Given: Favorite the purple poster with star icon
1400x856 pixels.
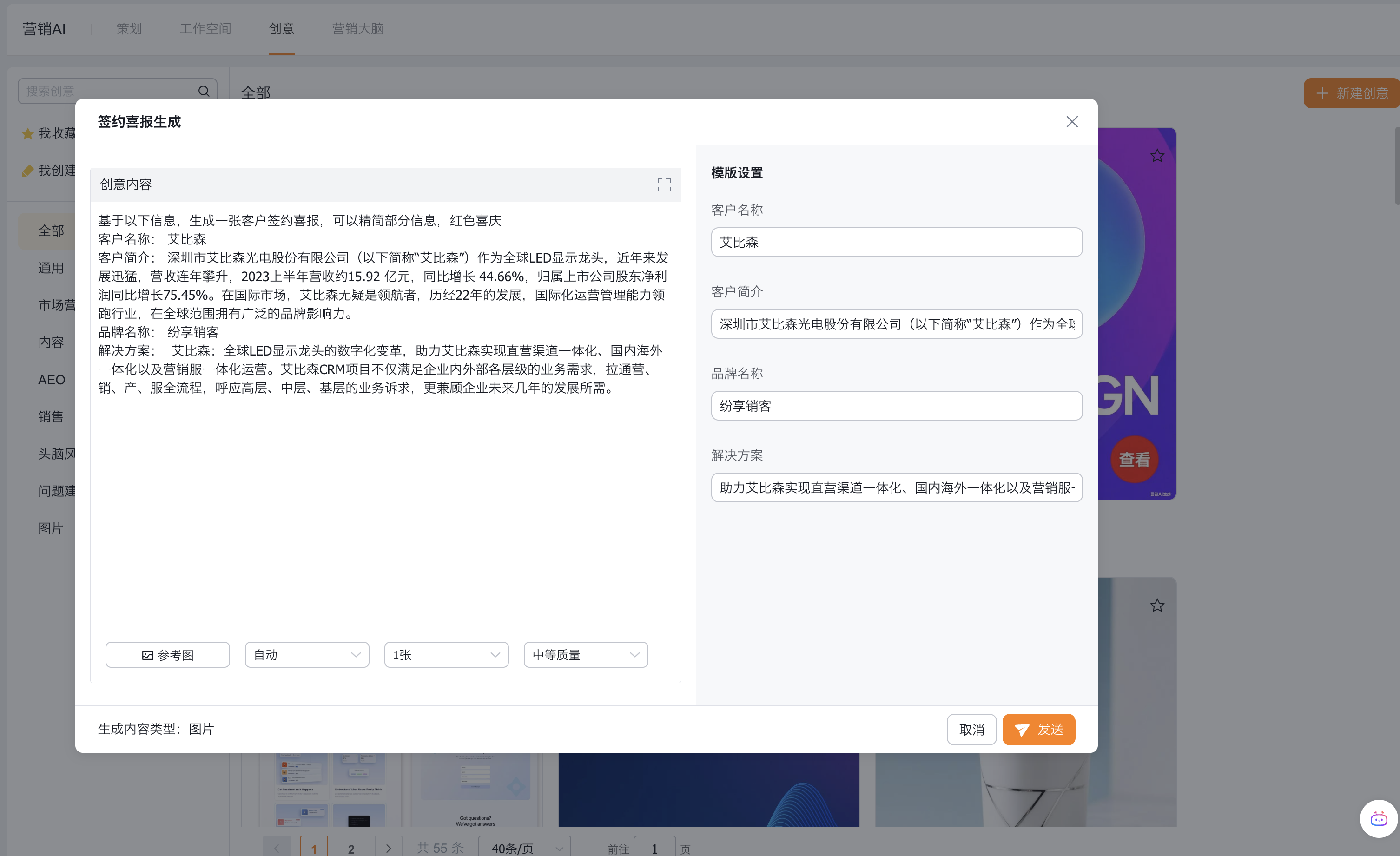Looking at the screenshot, I should point(1157,156).
